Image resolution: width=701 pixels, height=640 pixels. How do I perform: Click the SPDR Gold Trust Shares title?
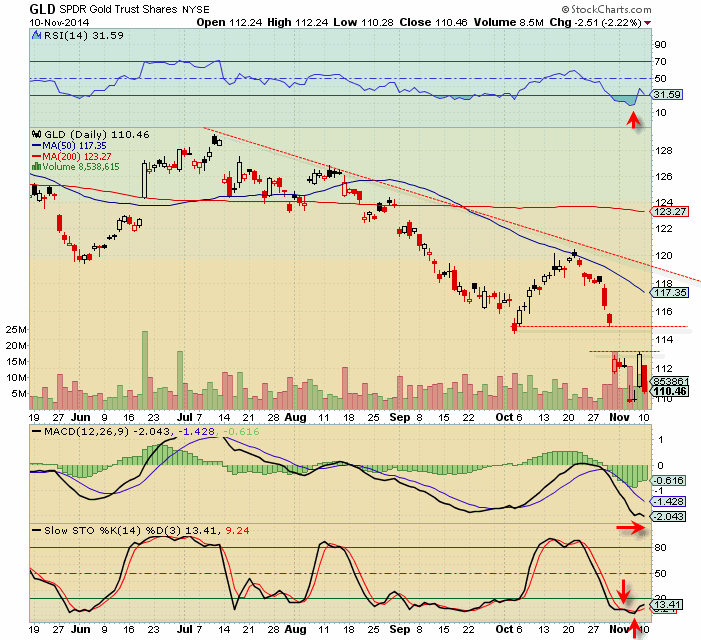click(118, 9)
